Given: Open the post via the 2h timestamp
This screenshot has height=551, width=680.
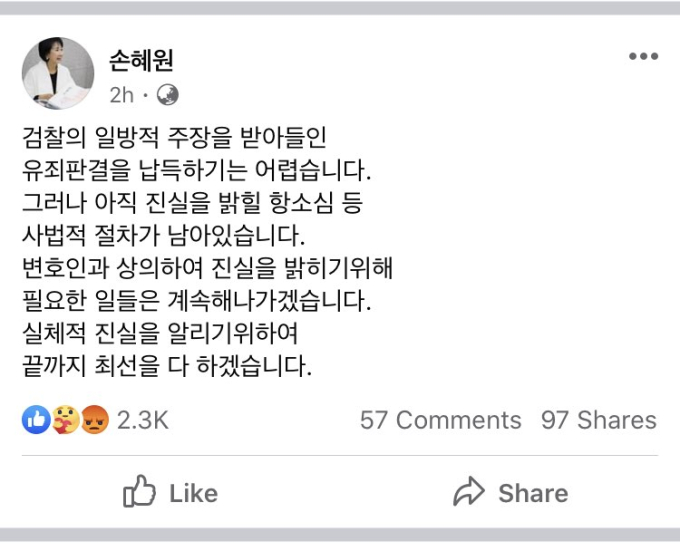Looking at the screenshot, I should 121,95.
